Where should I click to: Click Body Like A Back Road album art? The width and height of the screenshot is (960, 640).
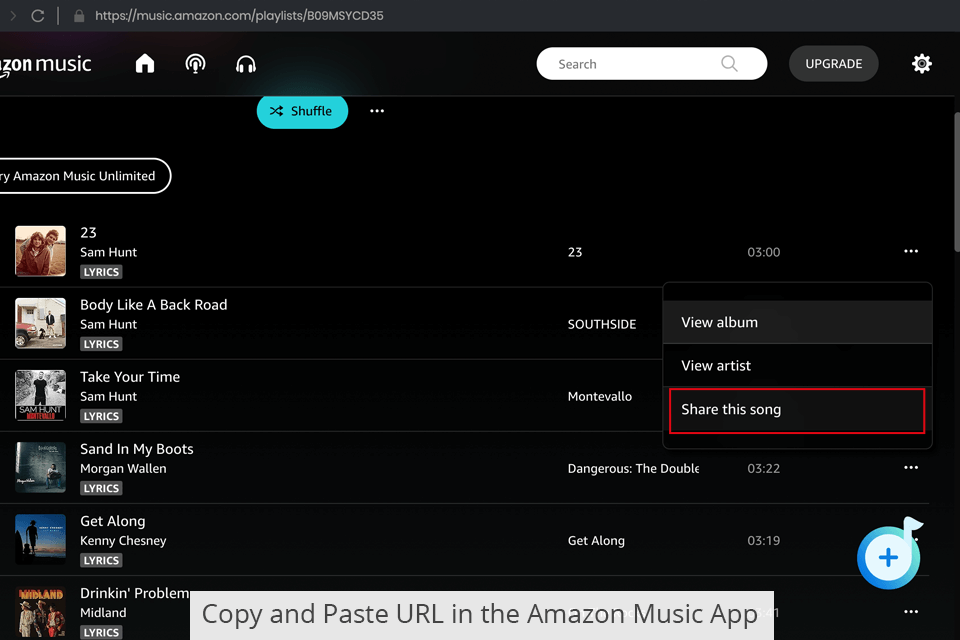pyautogui.click(x=40, y=323)
